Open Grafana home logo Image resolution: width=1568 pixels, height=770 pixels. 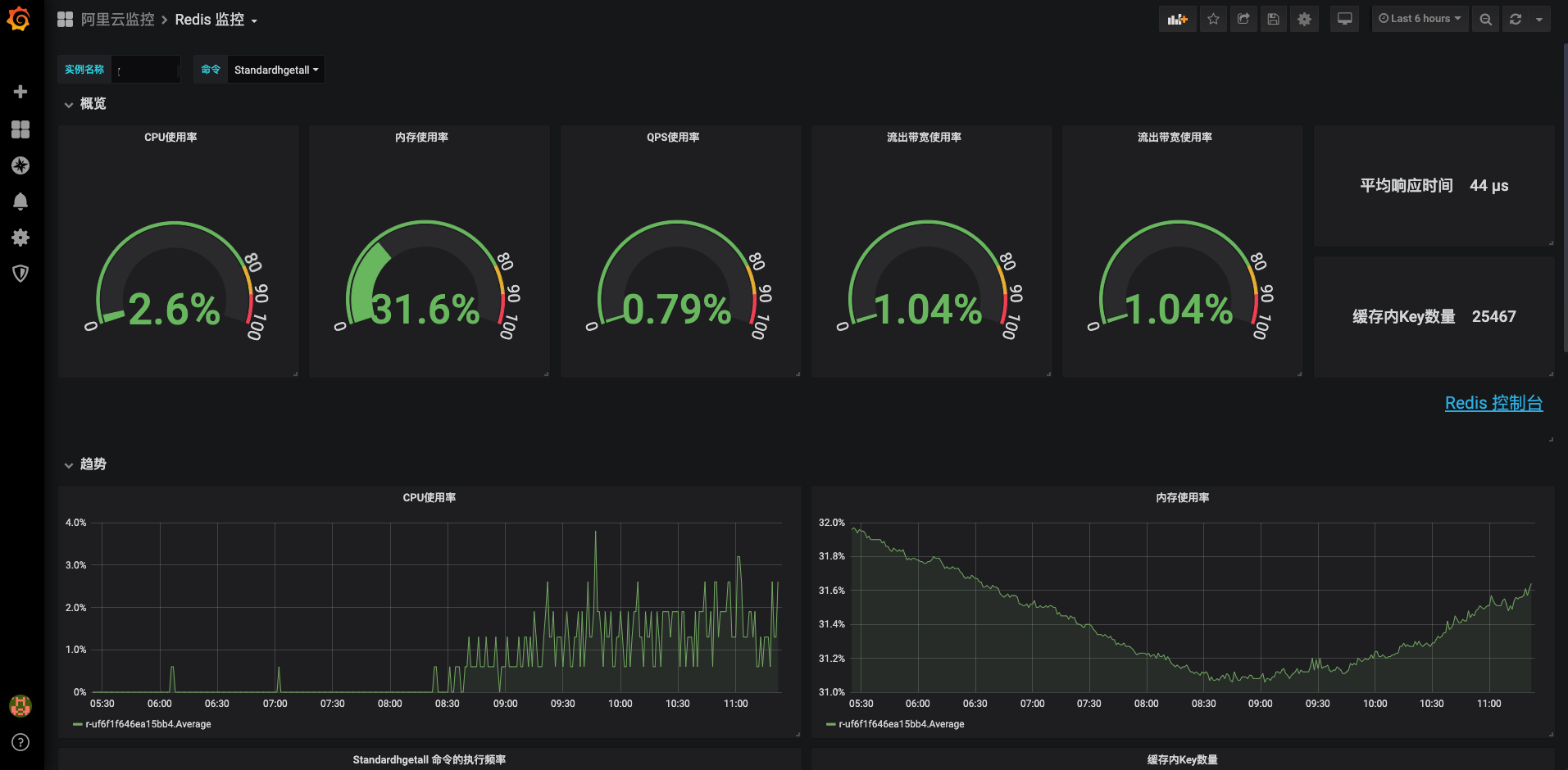click(19, 19)
